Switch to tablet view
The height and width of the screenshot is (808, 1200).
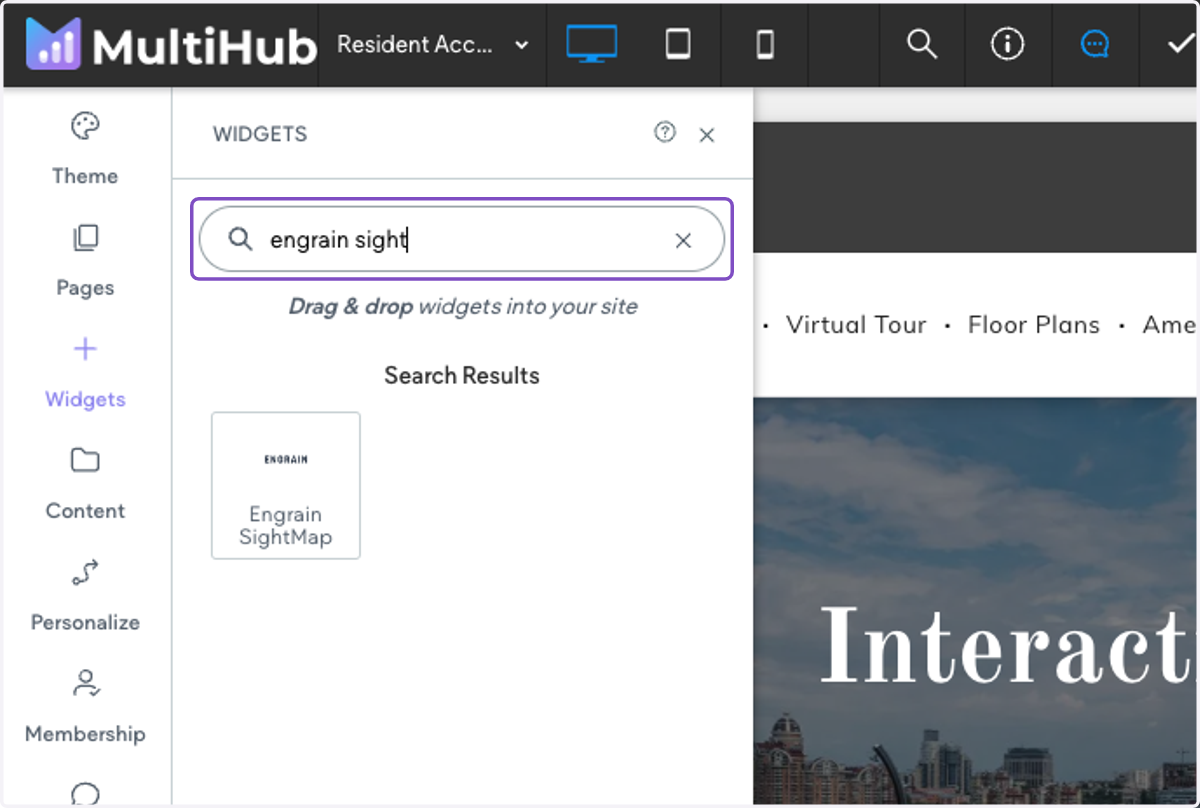click(x=678, y=45)
